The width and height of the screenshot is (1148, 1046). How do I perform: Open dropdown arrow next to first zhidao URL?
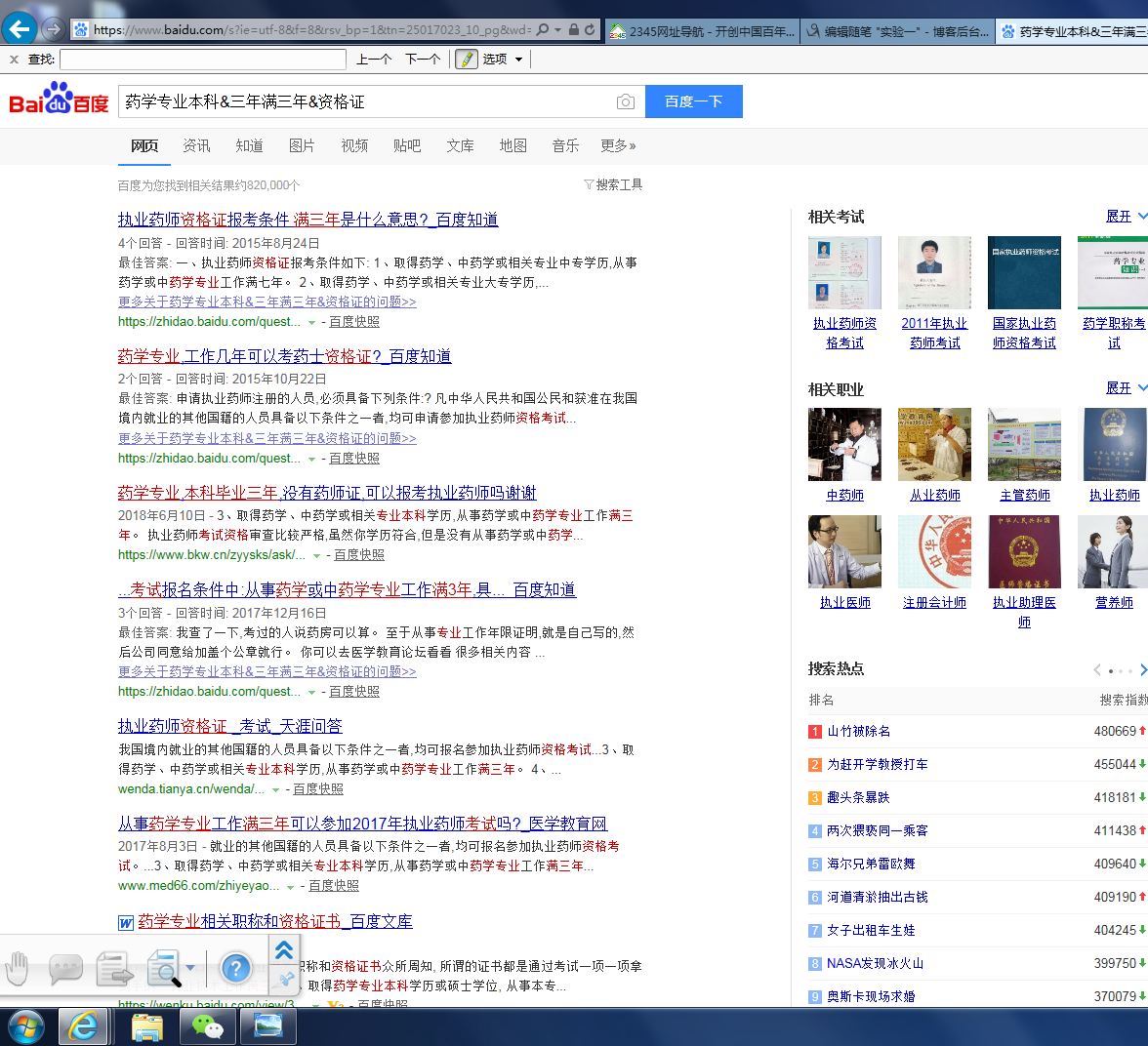pyautogui.click(x=312, y=322)
